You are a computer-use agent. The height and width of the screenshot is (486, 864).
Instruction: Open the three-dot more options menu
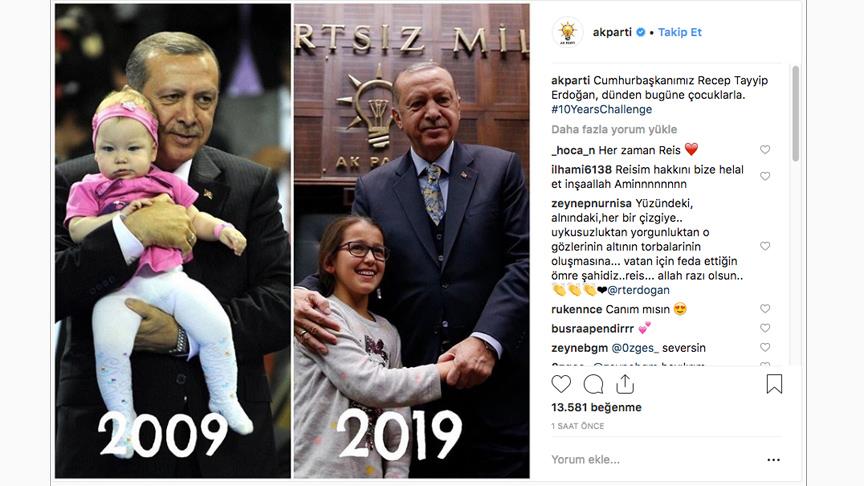pos(774,460)
